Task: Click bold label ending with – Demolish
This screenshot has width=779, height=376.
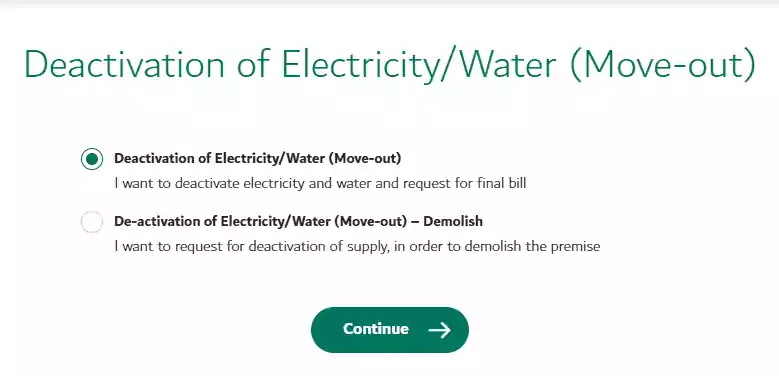Action: click(298, 221)
